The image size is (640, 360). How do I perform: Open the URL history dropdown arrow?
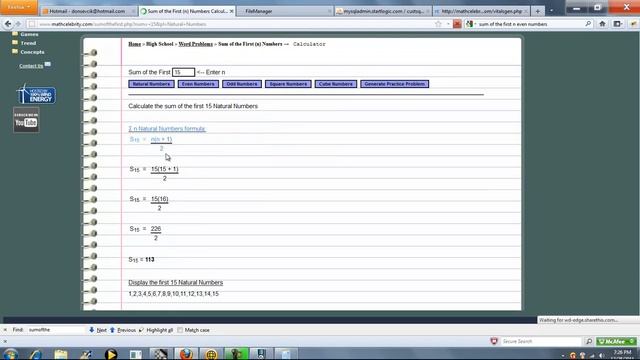click(x=448, y=24)
